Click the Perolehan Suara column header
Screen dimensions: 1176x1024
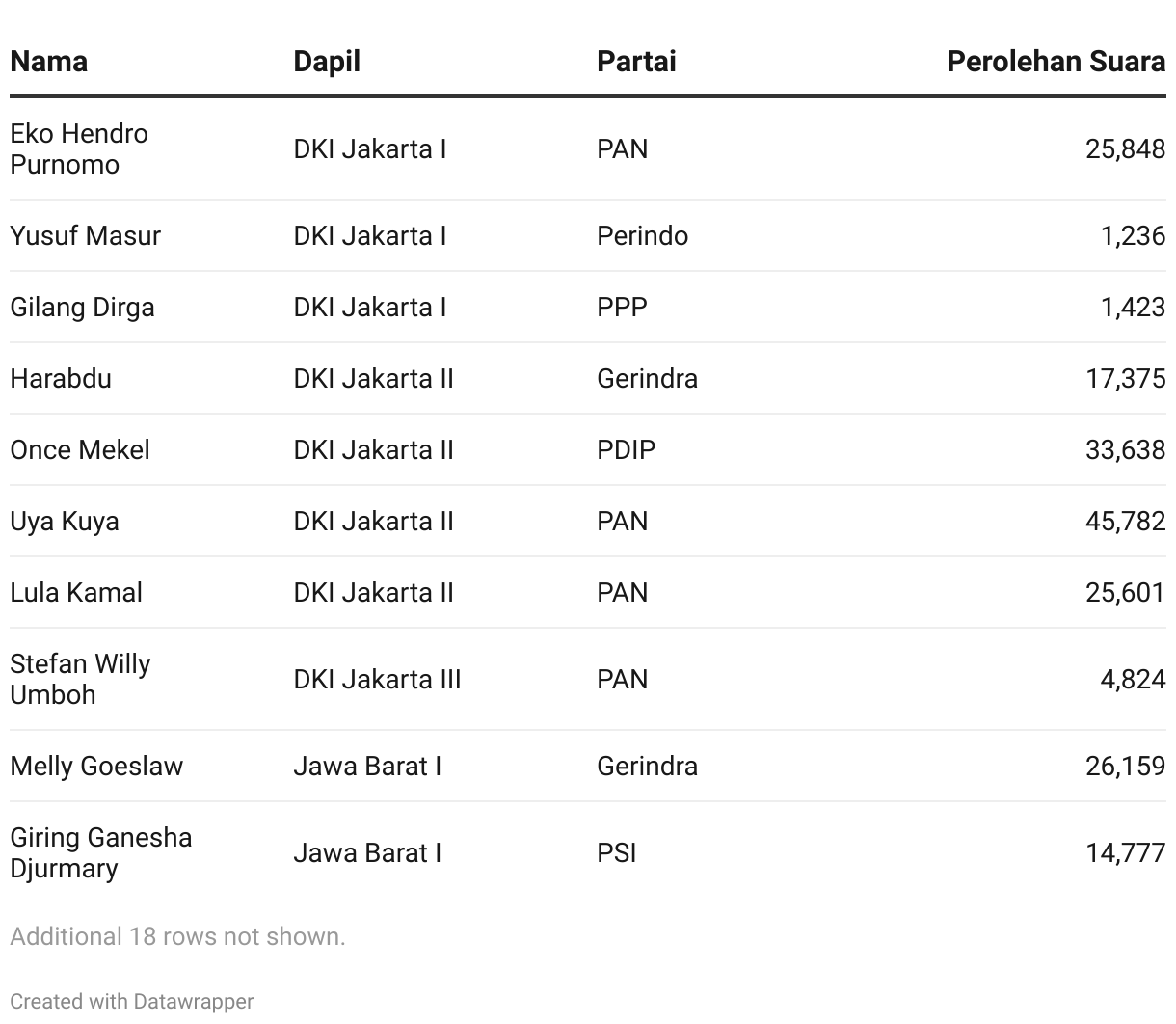tap(1056, 61)
